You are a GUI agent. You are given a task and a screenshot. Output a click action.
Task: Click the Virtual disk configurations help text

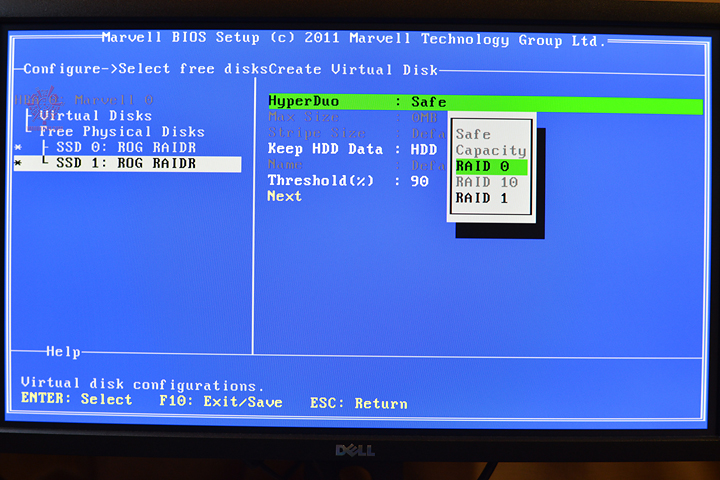tap(143, 384)
